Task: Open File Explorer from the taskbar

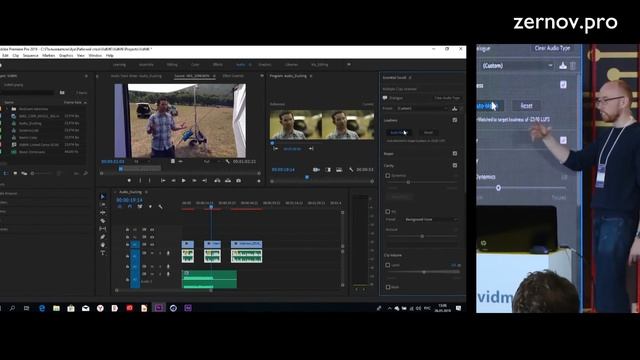Action: coord(56,308)
